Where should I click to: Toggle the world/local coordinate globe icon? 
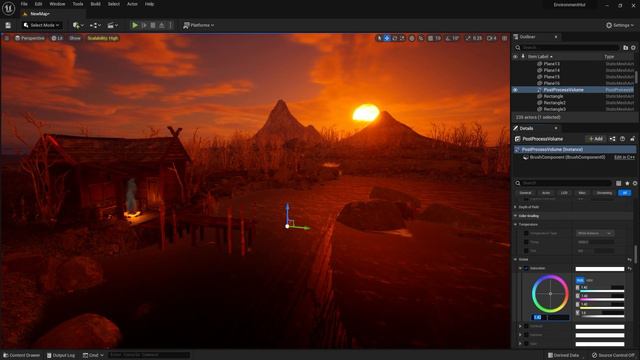(412, 38)
